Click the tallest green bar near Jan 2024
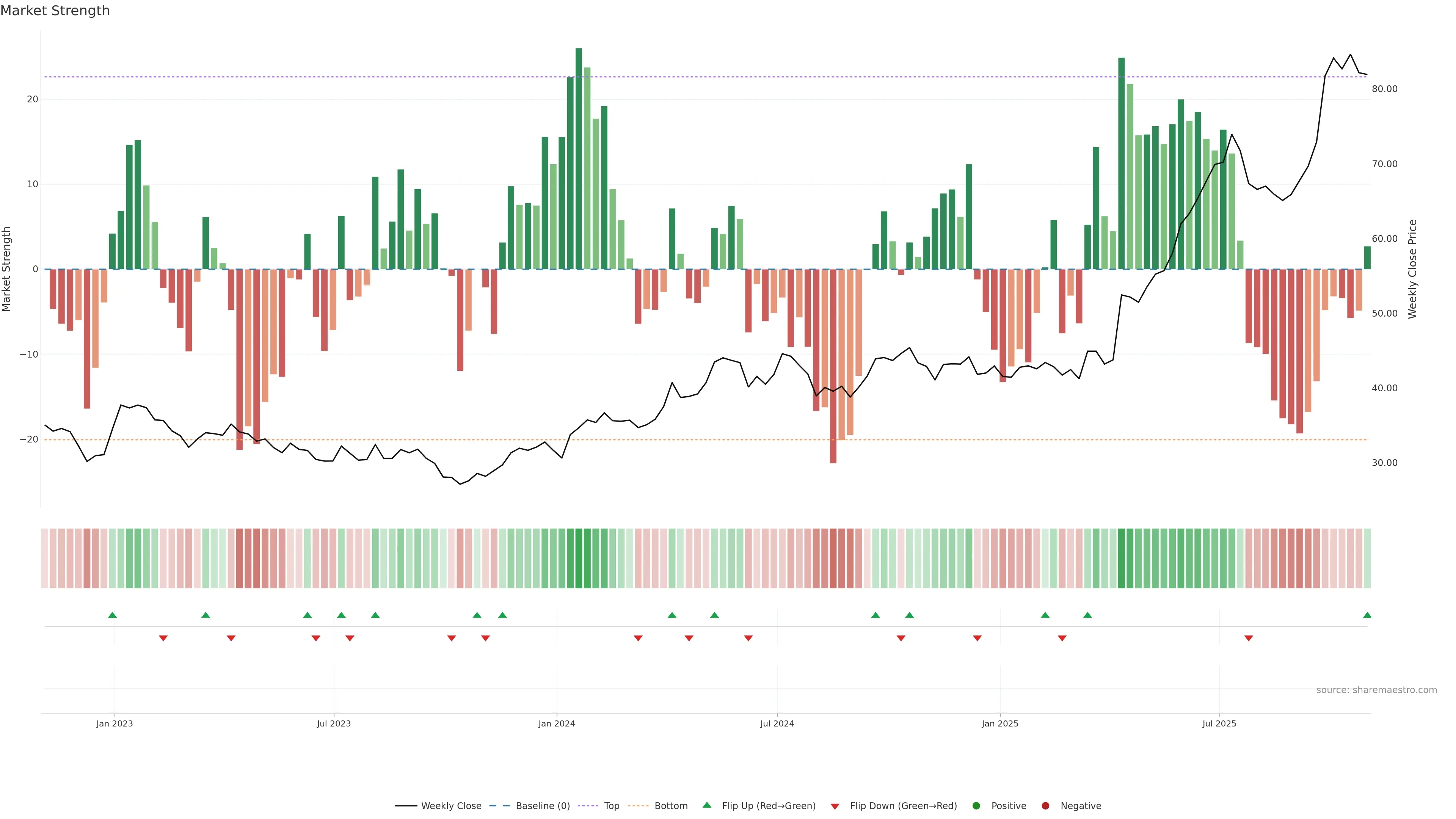The width and height of the screenshot is (1456, 819). pos(579,158)
